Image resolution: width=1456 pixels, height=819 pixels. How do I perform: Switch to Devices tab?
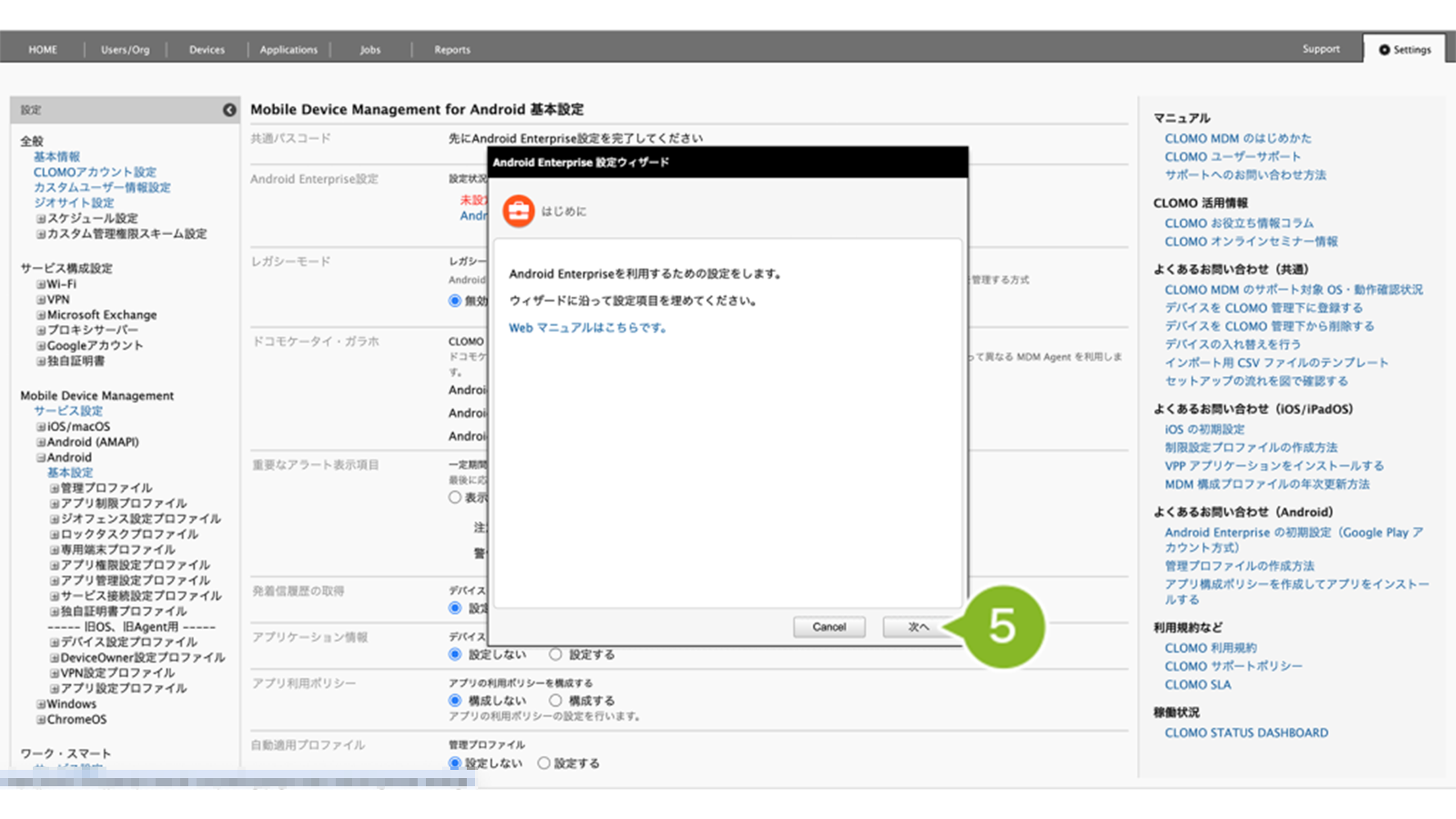tap(206, 50)
